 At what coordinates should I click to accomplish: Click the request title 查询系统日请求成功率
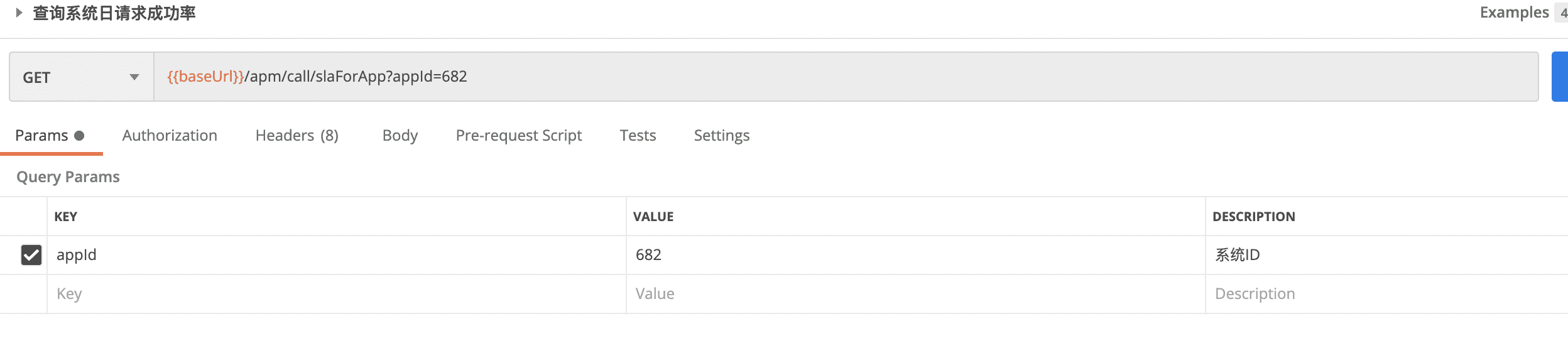114,13
